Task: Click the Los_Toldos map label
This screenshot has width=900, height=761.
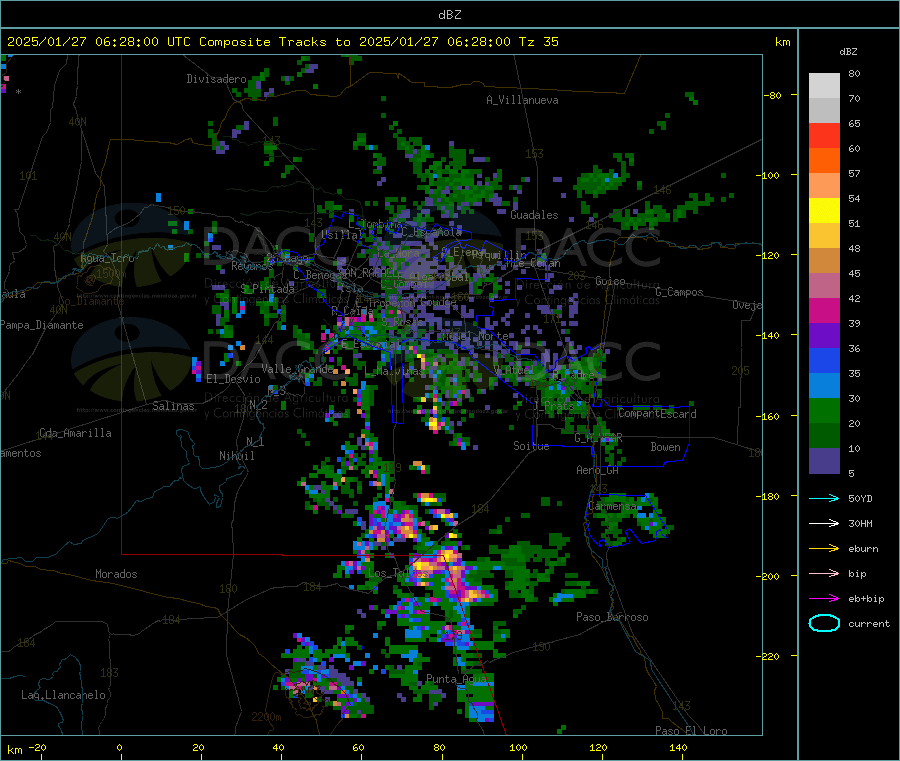Action: [x=398, y=573]
